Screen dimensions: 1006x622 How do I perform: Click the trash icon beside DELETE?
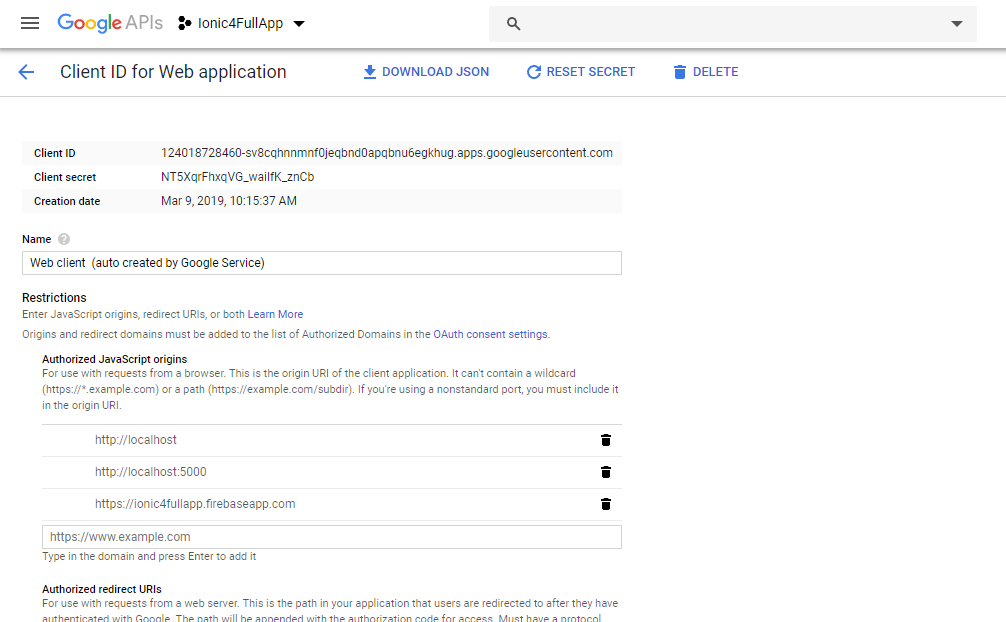679,72
